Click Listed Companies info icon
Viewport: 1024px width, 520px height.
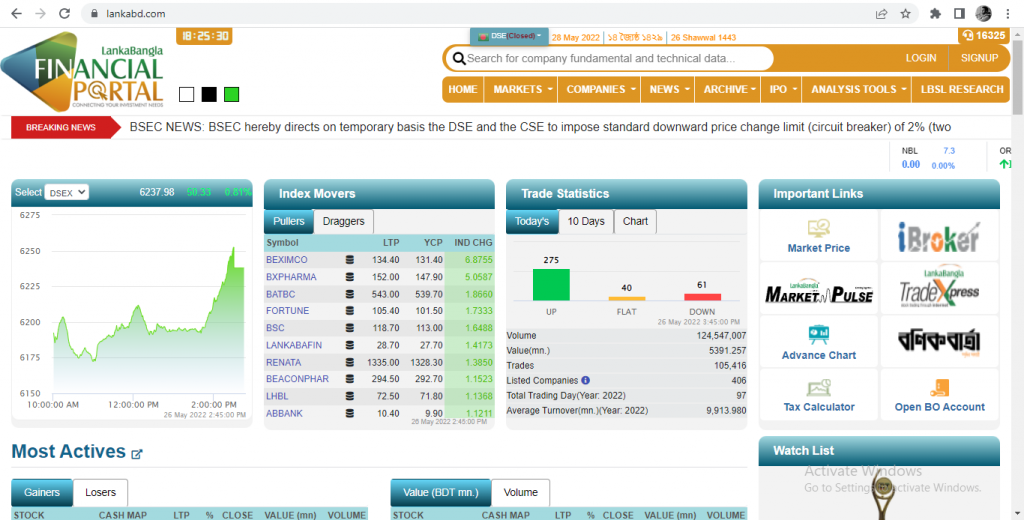click(585, 380)
